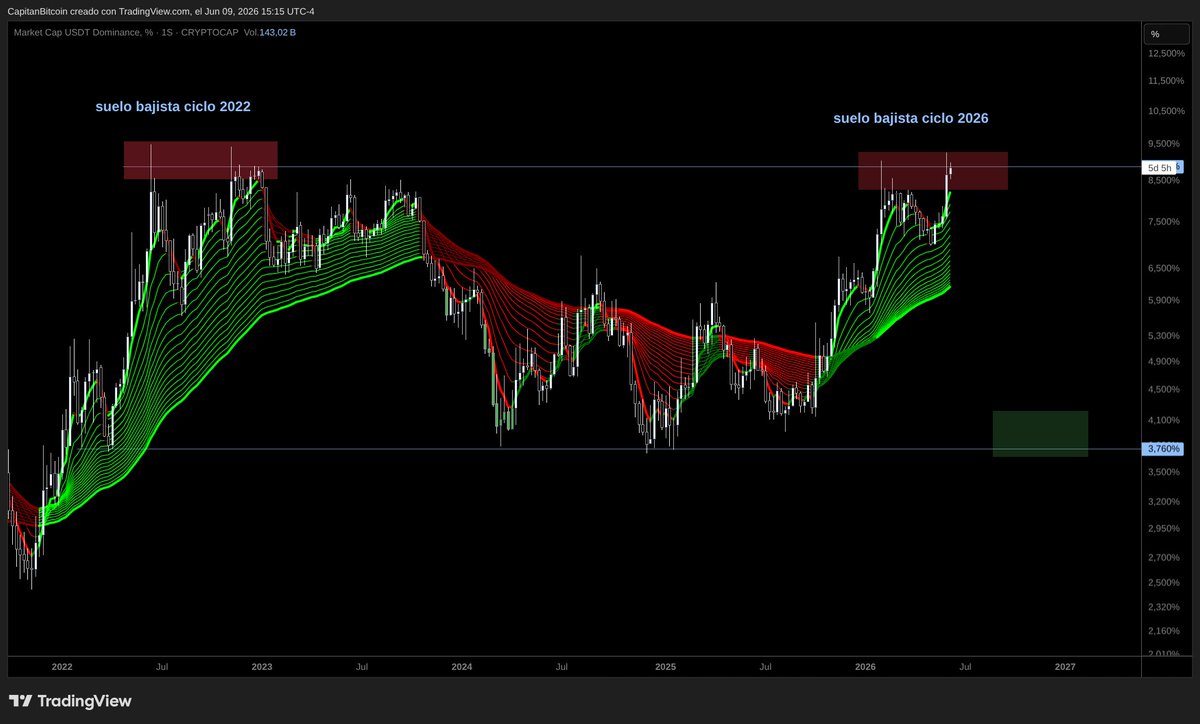Click the 4,900% price axis label
Screen dimensions: 1200x724
1163,362
